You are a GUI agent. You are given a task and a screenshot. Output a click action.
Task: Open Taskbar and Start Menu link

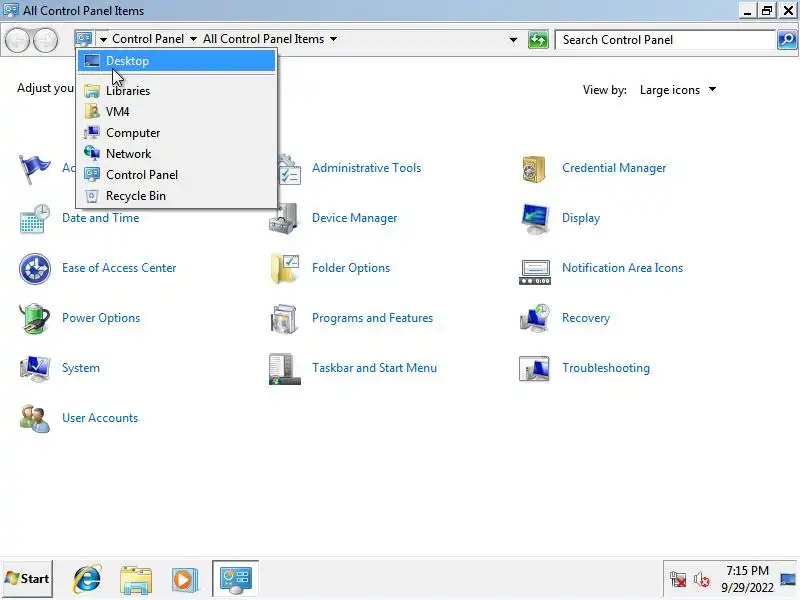click(x=374, y=368)
